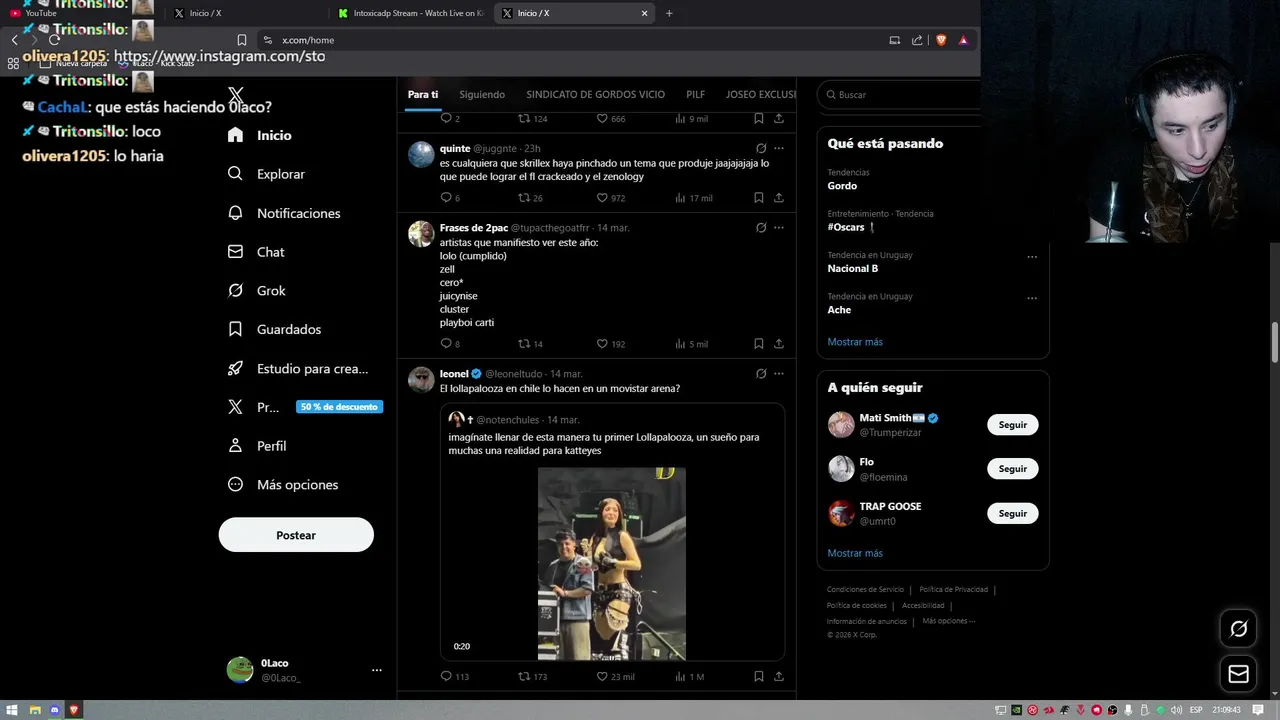This screenshot has width=1280, height=720.
Task: Open Grok in the X sidebar
Action: (x=257, y=291)
